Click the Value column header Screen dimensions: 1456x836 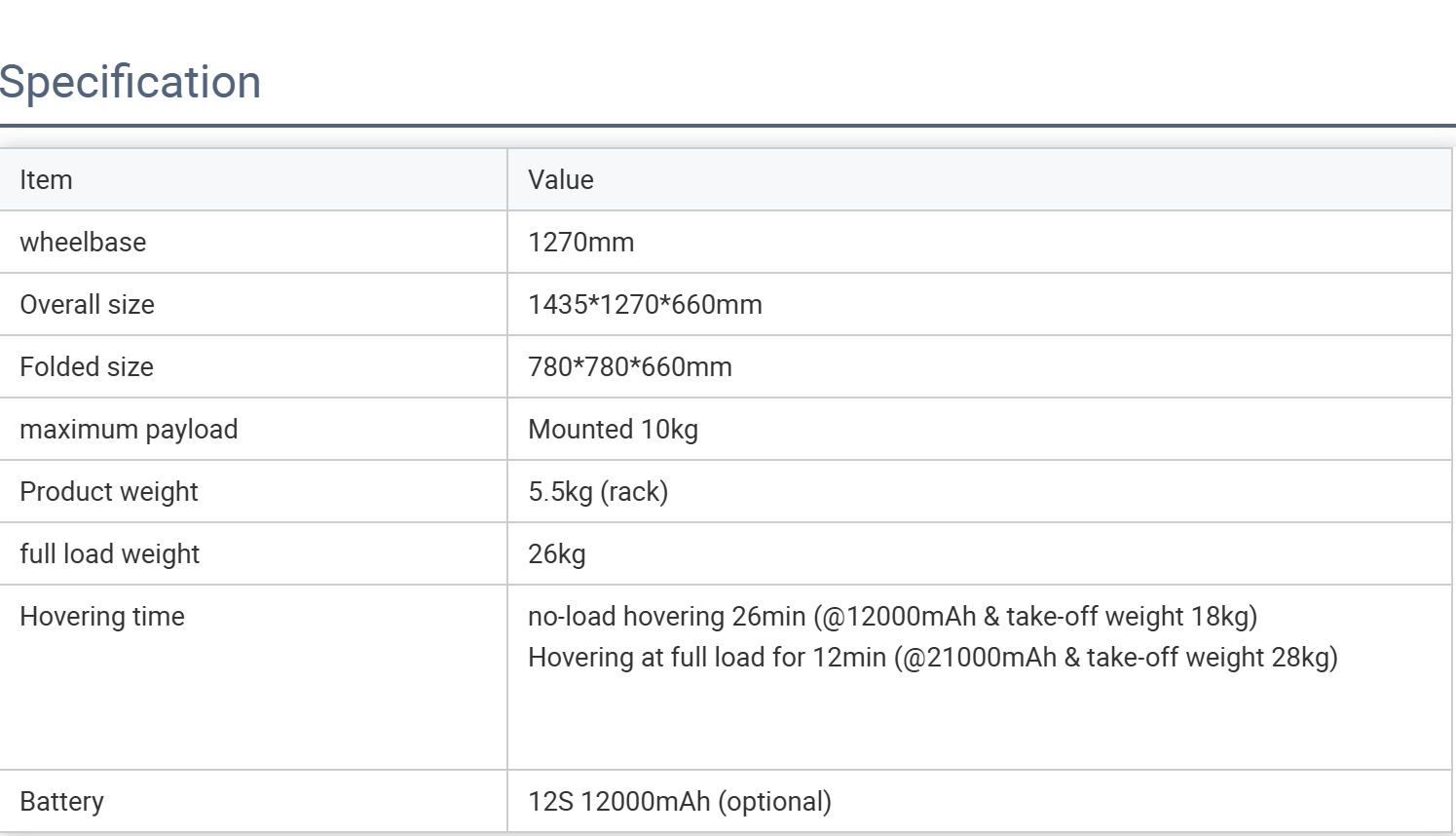pos(560,180)
